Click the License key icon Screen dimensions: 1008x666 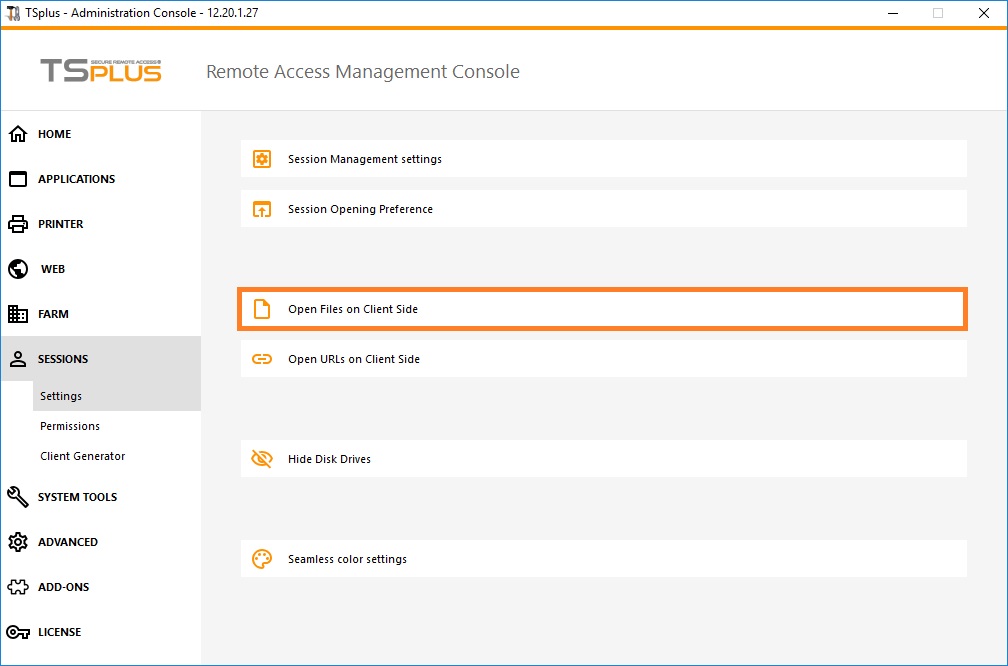tap(18, 632)
